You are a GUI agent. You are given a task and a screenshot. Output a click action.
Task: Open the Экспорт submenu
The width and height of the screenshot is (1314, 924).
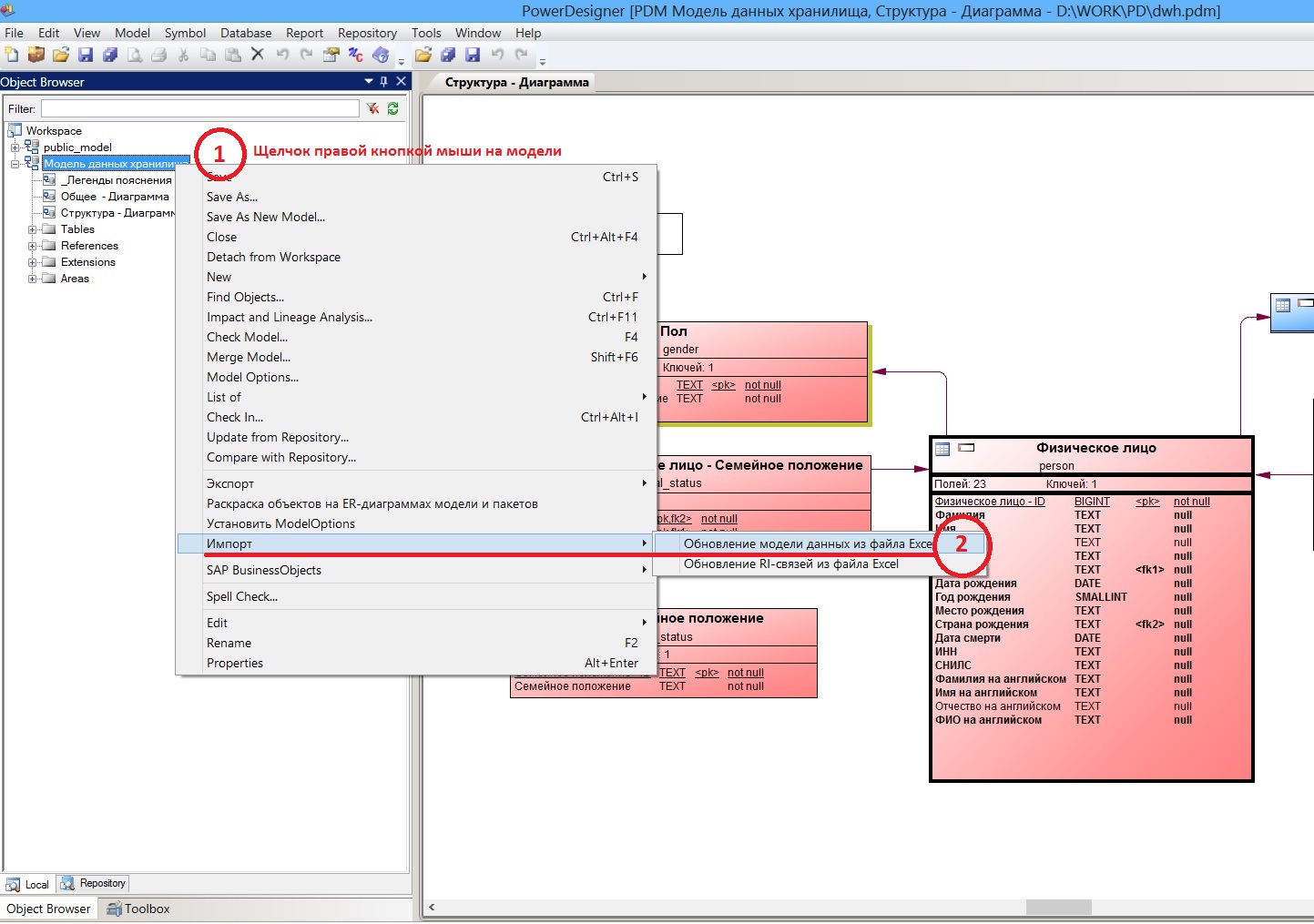(x=416, y=483)
